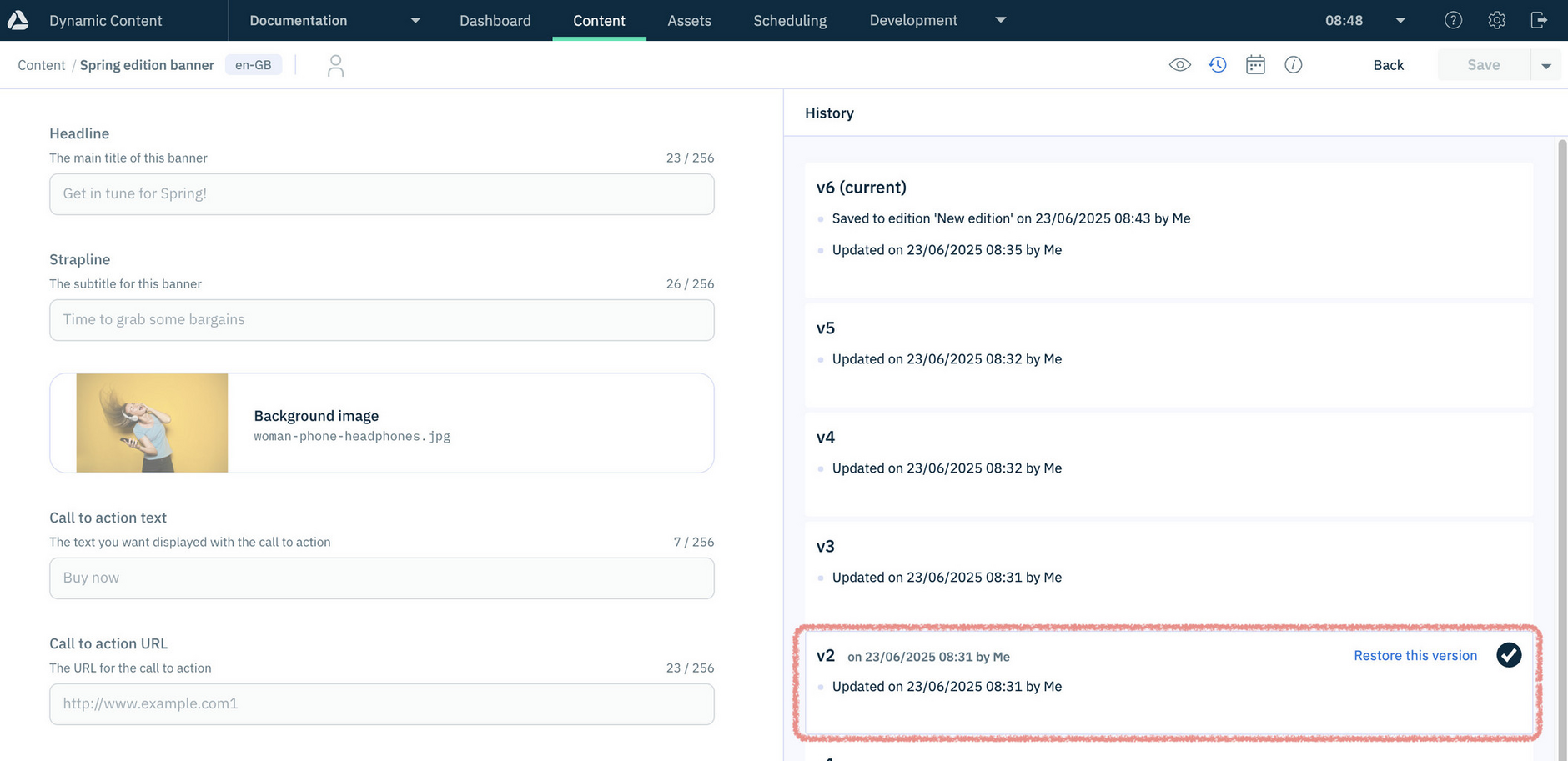
Task: Click the History panel title
Action: click(829, 113)
